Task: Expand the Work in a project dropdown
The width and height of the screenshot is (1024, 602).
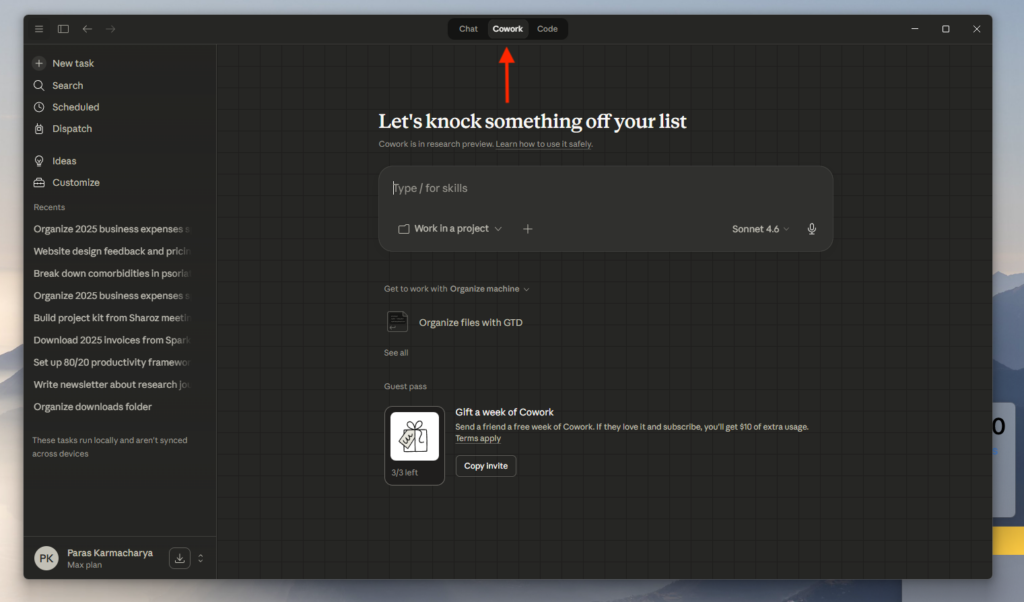Action: pyautogui.click(x=450, y=229)
